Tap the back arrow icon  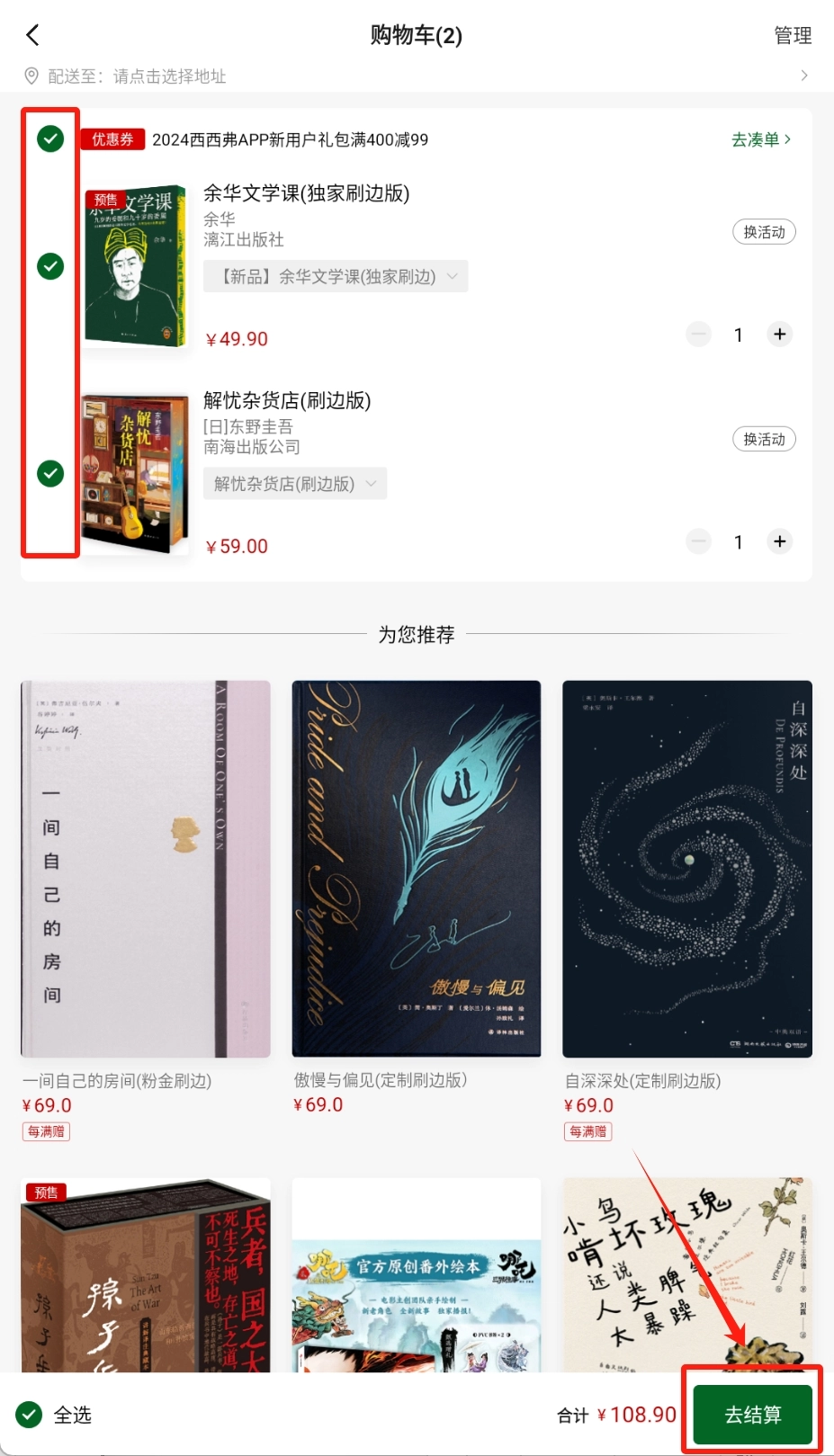[33, 35]
